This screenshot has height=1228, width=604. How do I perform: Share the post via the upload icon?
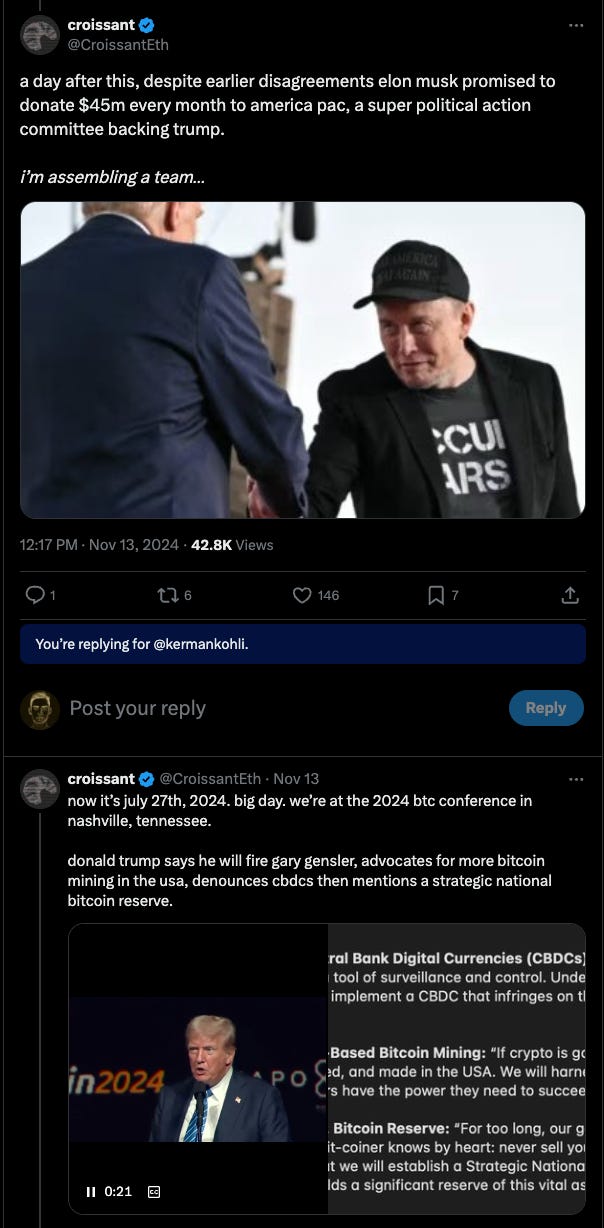(x=570, y=595)
